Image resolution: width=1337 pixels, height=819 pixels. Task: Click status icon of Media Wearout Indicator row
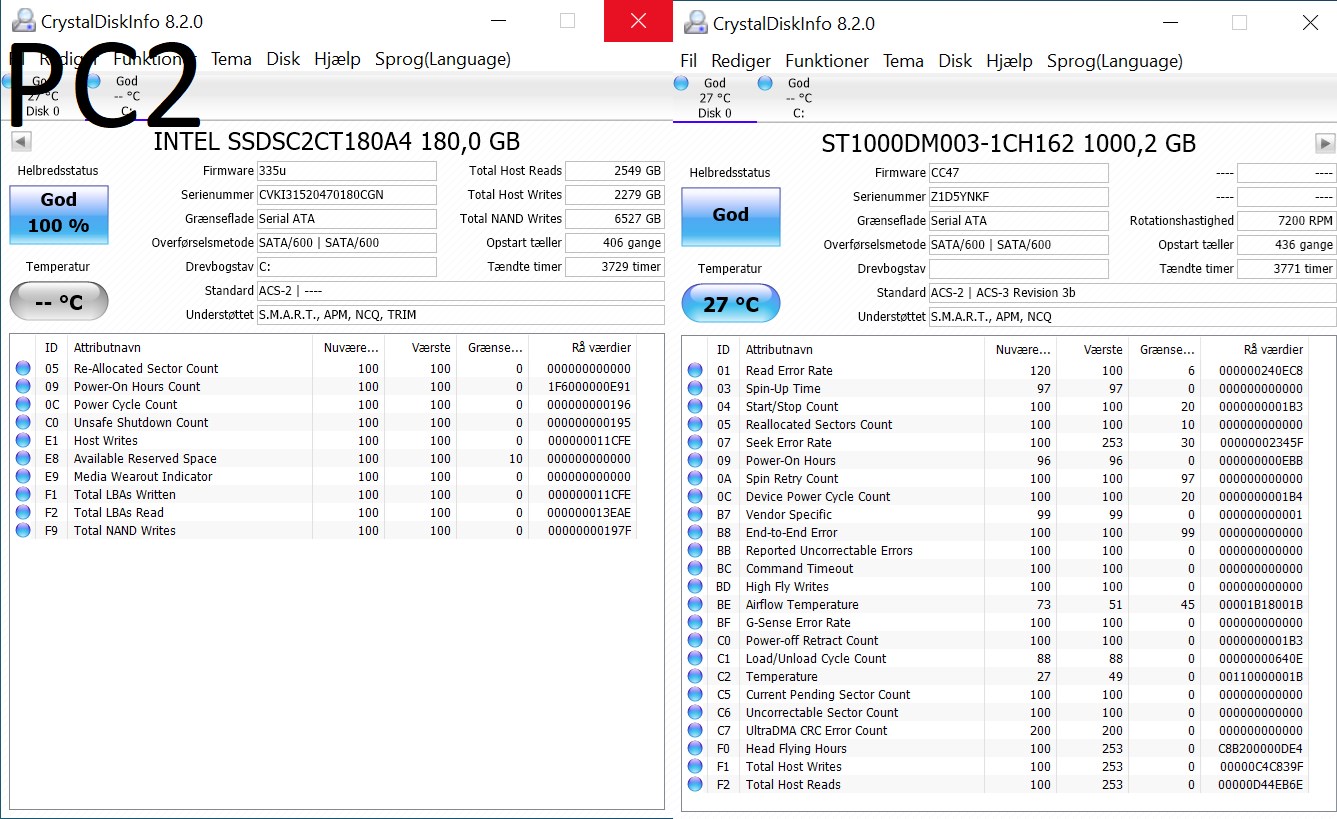click(23, 477)
